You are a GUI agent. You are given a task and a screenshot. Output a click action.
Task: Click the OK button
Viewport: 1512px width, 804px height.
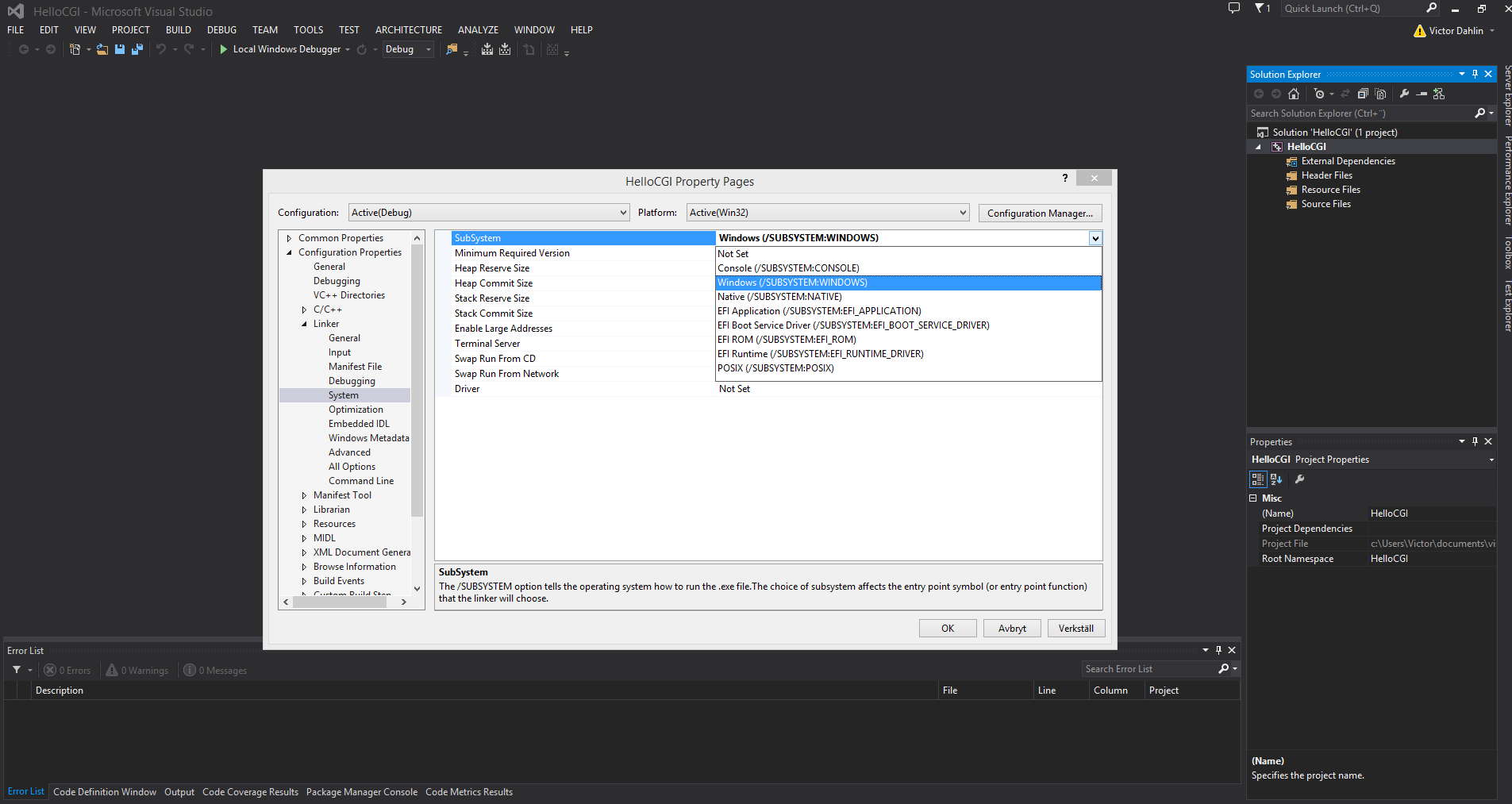pos(948,629)
